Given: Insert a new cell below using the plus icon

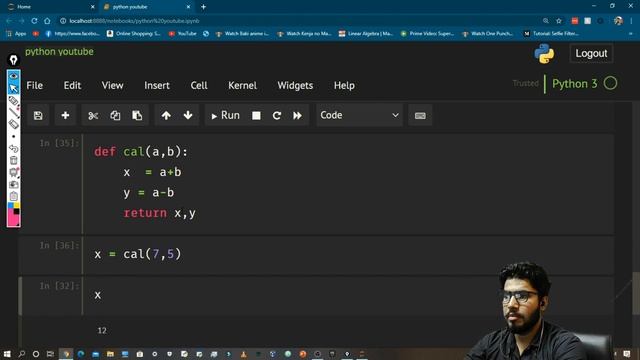Looking at the screenshot, I should tap(65, 116).
